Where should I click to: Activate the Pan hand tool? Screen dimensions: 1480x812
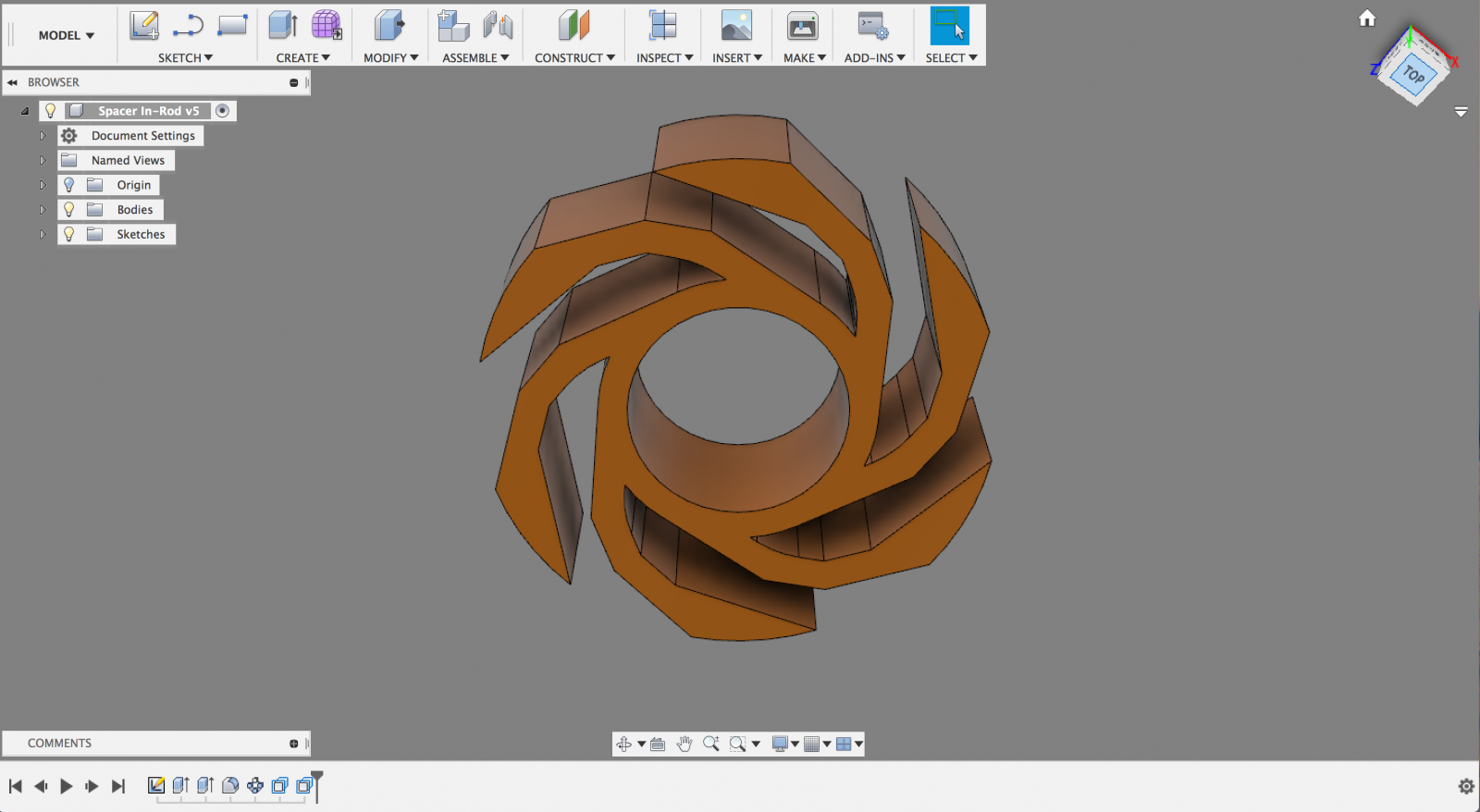(684, 744)
